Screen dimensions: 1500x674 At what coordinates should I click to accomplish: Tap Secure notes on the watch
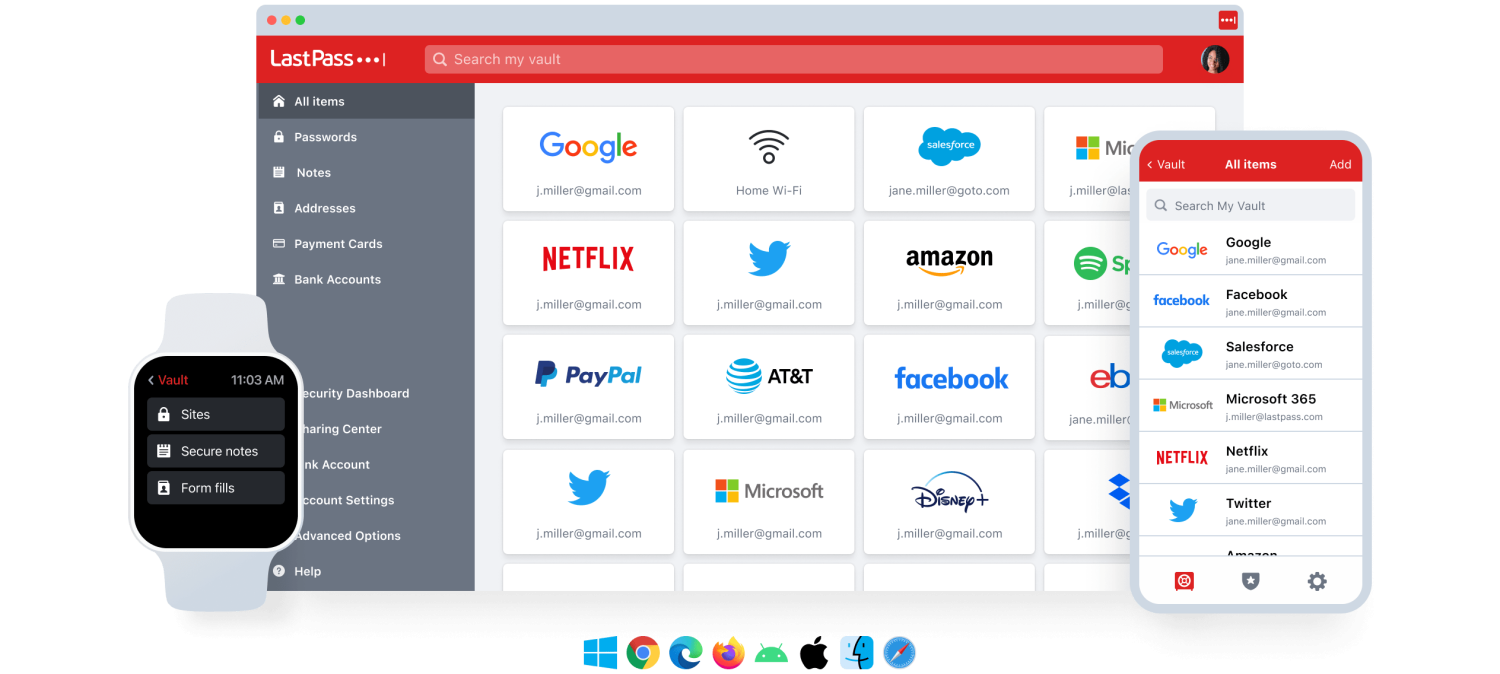tap(216, 451)
